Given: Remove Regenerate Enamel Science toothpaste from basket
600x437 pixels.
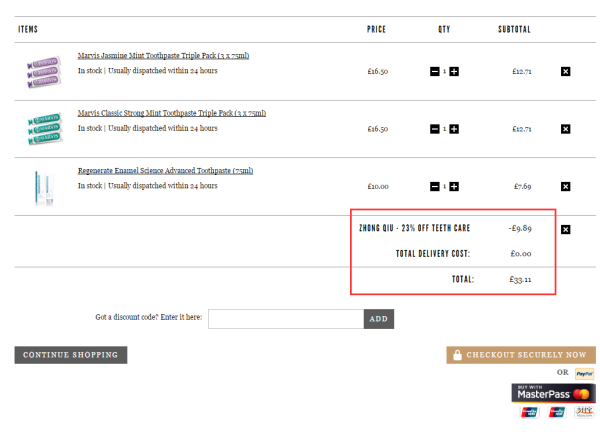Looking at the screenshot, I should (566, 186).
